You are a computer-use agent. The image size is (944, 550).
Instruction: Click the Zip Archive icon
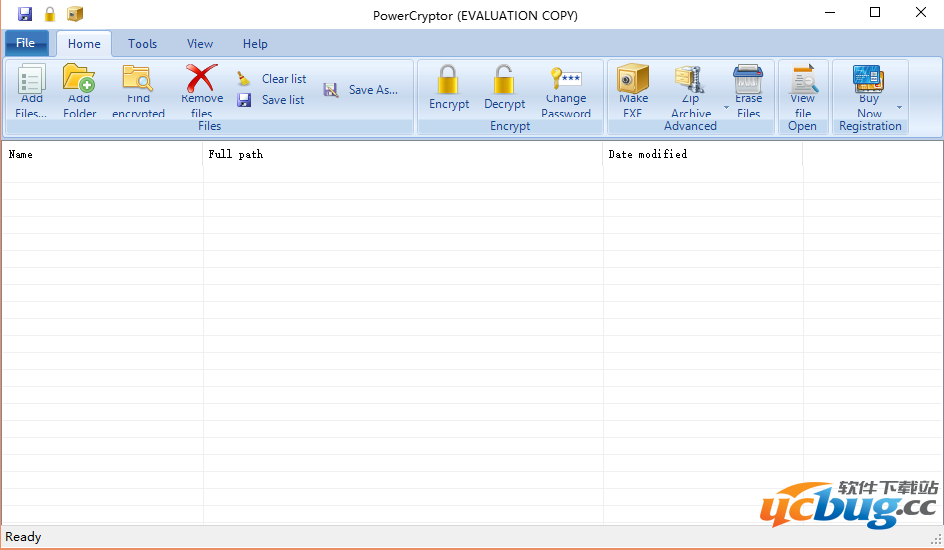[x=691, y=79]
